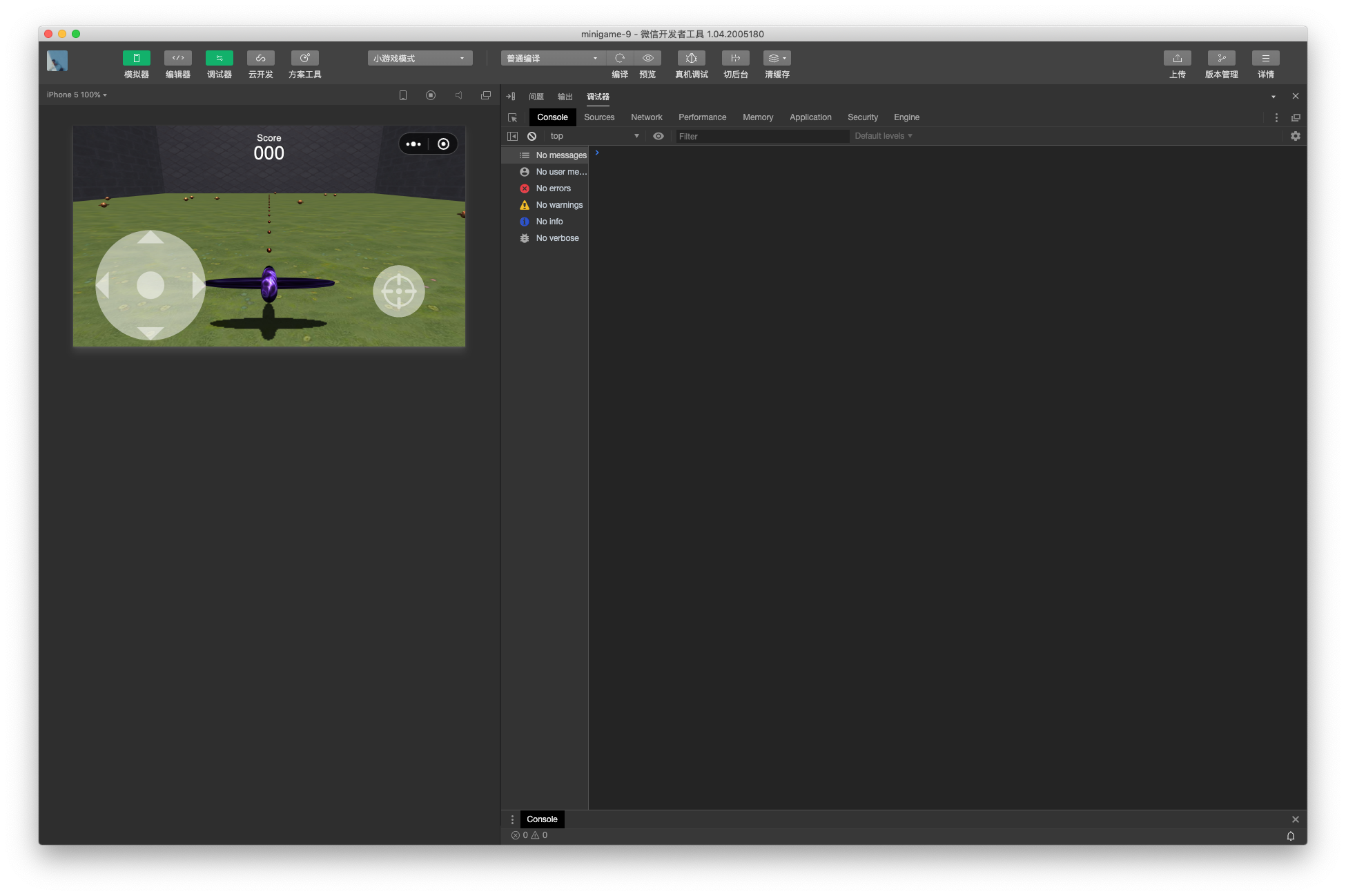Click the upload (上传) icon
The width and height of the screenshot is (1346, 896).
coord(1178,59)
